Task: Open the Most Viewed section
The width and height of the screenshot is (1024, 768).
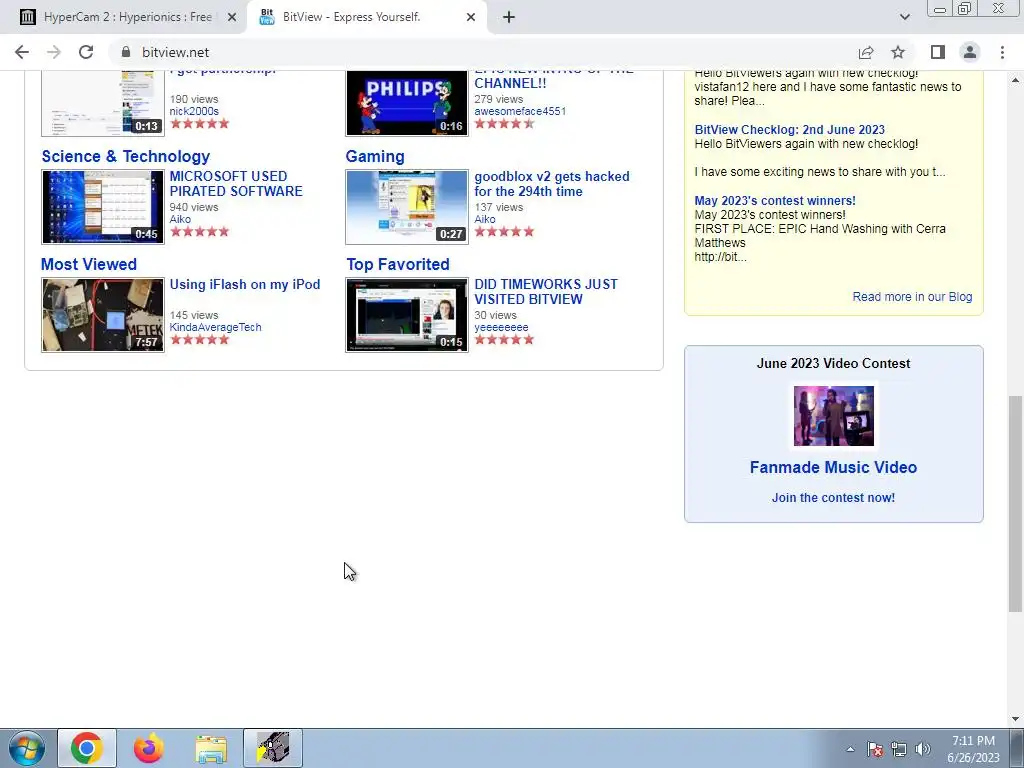Action: (x=89, y=264)
